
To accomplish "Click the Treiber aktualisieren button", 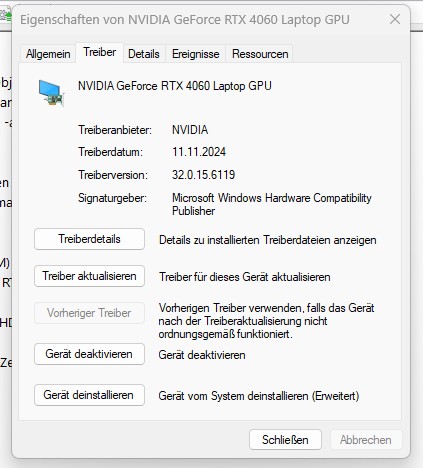I will (89, 276).
